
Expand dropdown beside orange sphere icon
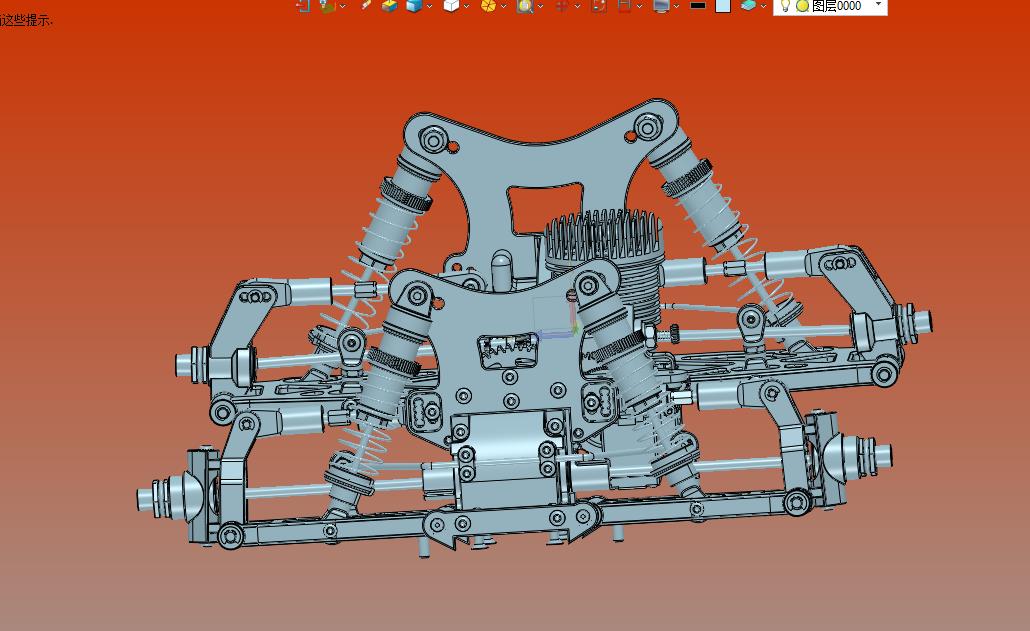[x=503, y=7]
